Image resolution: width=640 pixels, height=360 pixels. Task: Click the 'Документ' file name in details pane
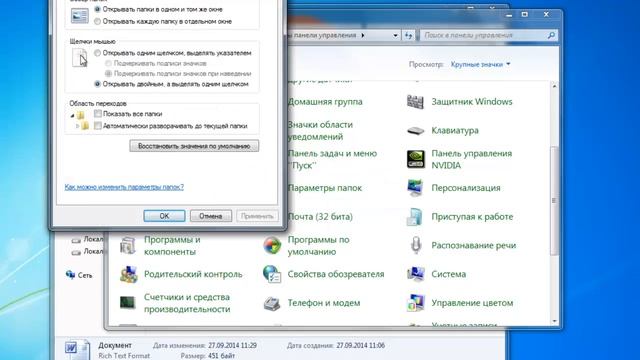[115, 345]
